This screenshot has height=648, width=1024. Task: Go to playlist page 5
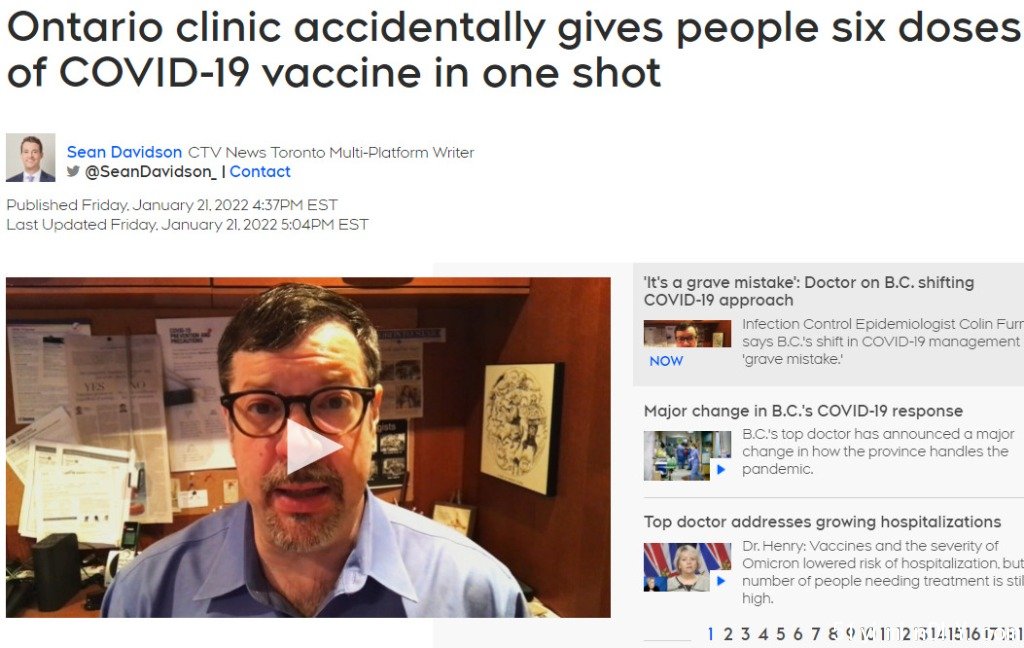coord(780,634)
